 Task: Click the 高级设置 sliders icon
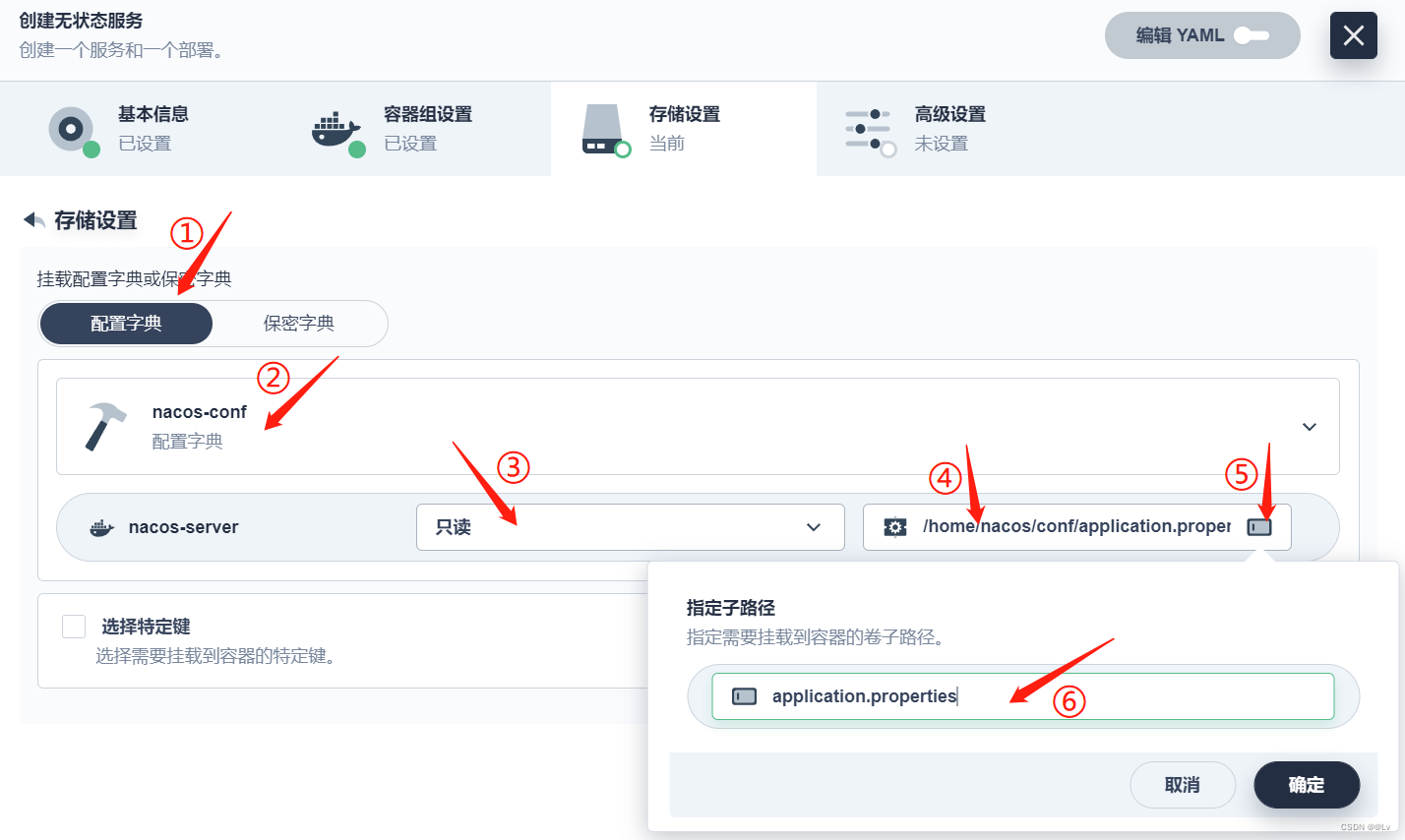tap(870, 132)
